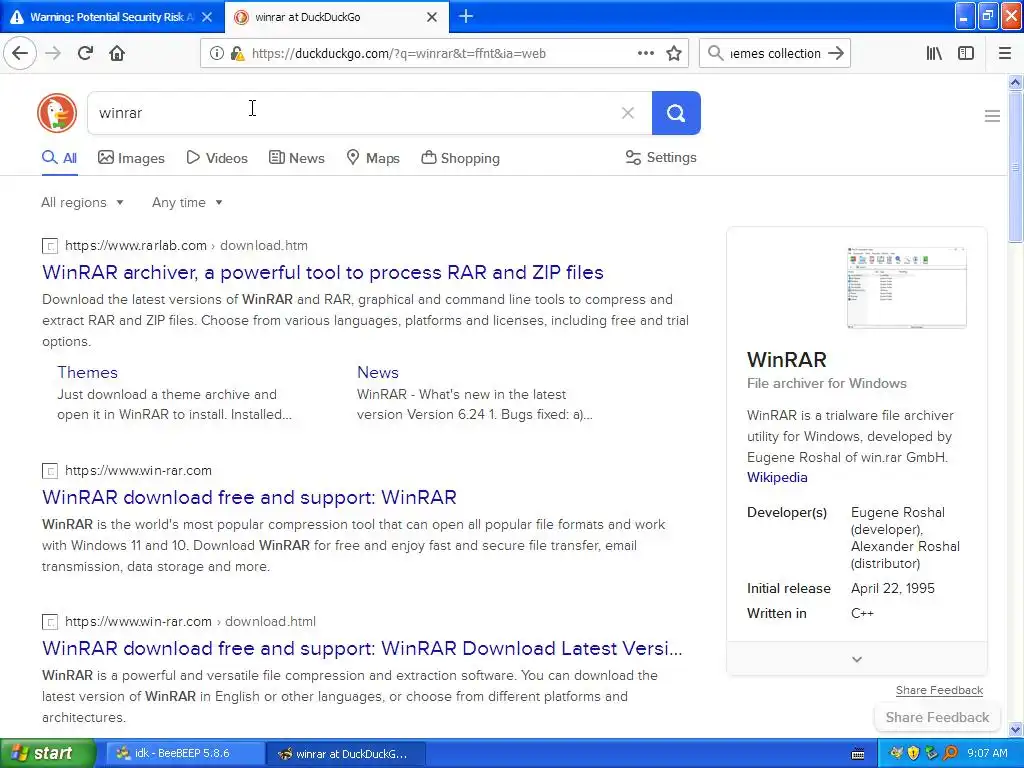Click the DuckDuckGo logo
This screenshot has width=1024, height=768.
57,113
